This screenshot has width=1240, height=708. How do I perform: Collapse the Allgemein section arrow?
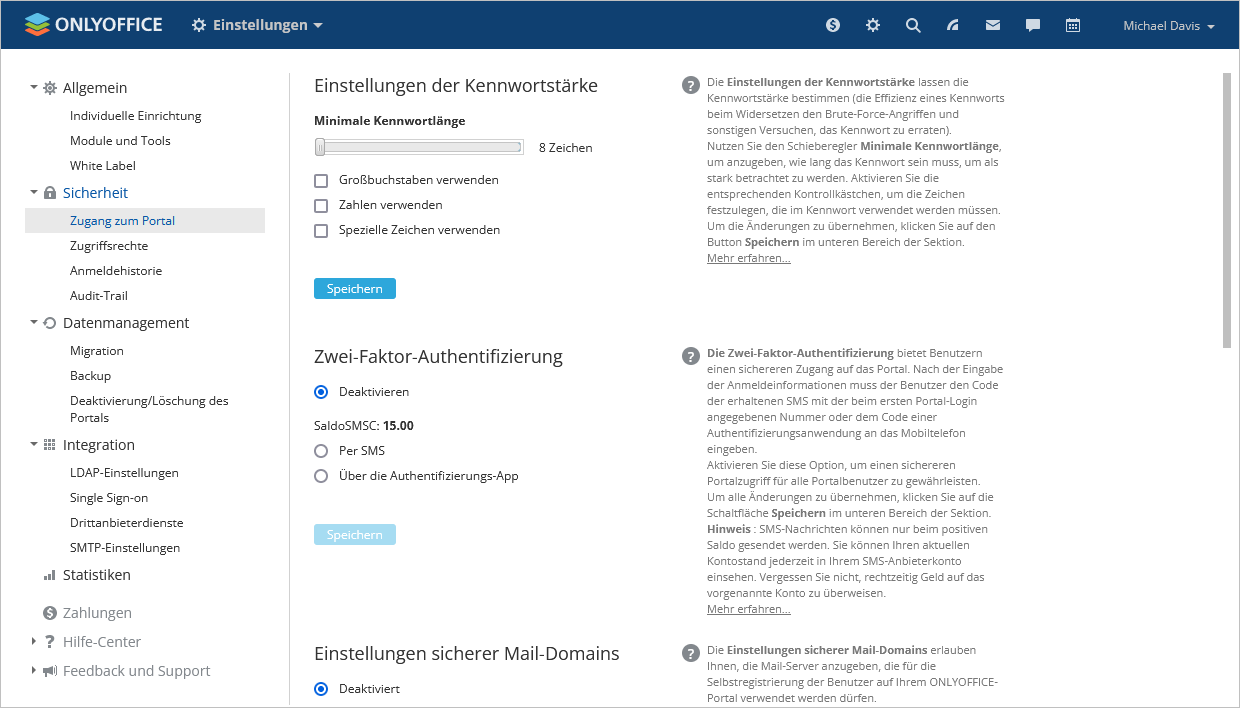[x=33, y=87]
